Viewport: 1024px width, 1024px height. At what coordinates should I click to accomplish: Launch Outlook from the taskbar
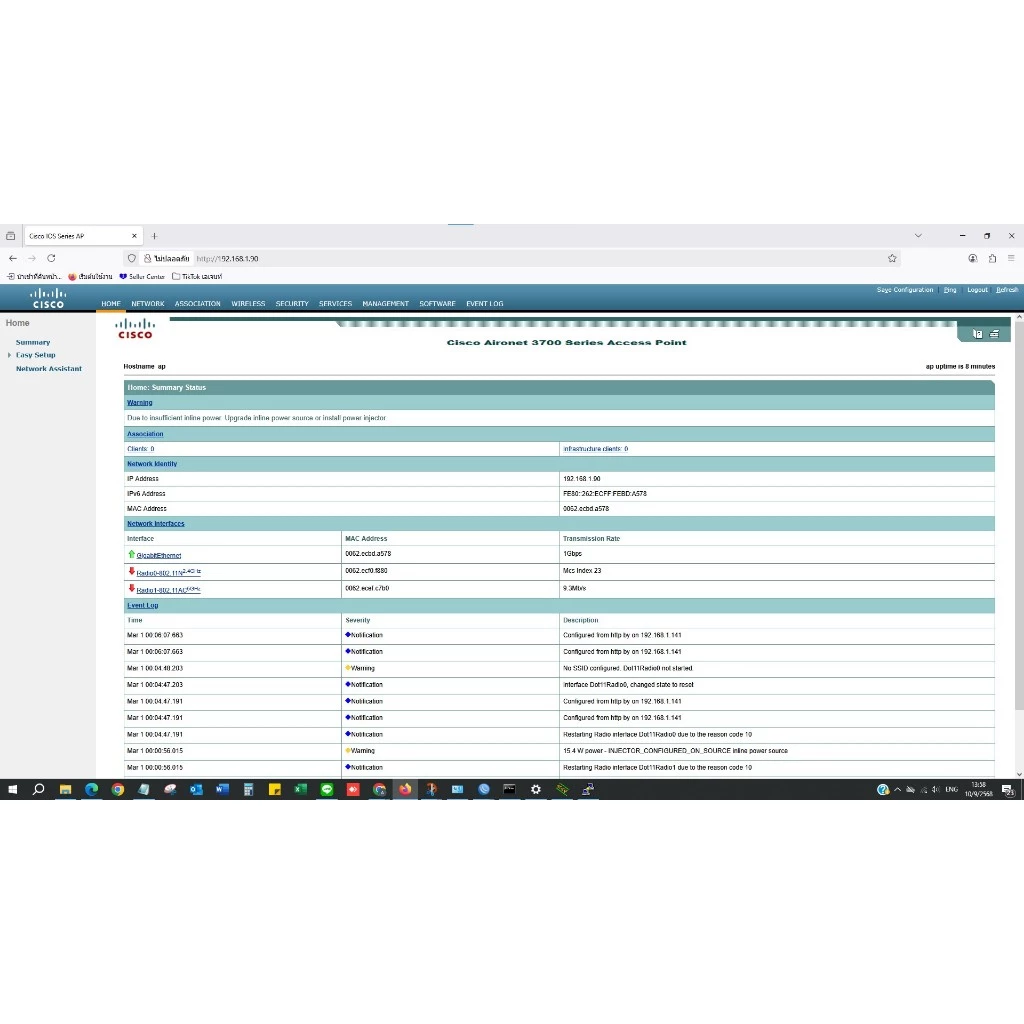click(x=196, y=790)
